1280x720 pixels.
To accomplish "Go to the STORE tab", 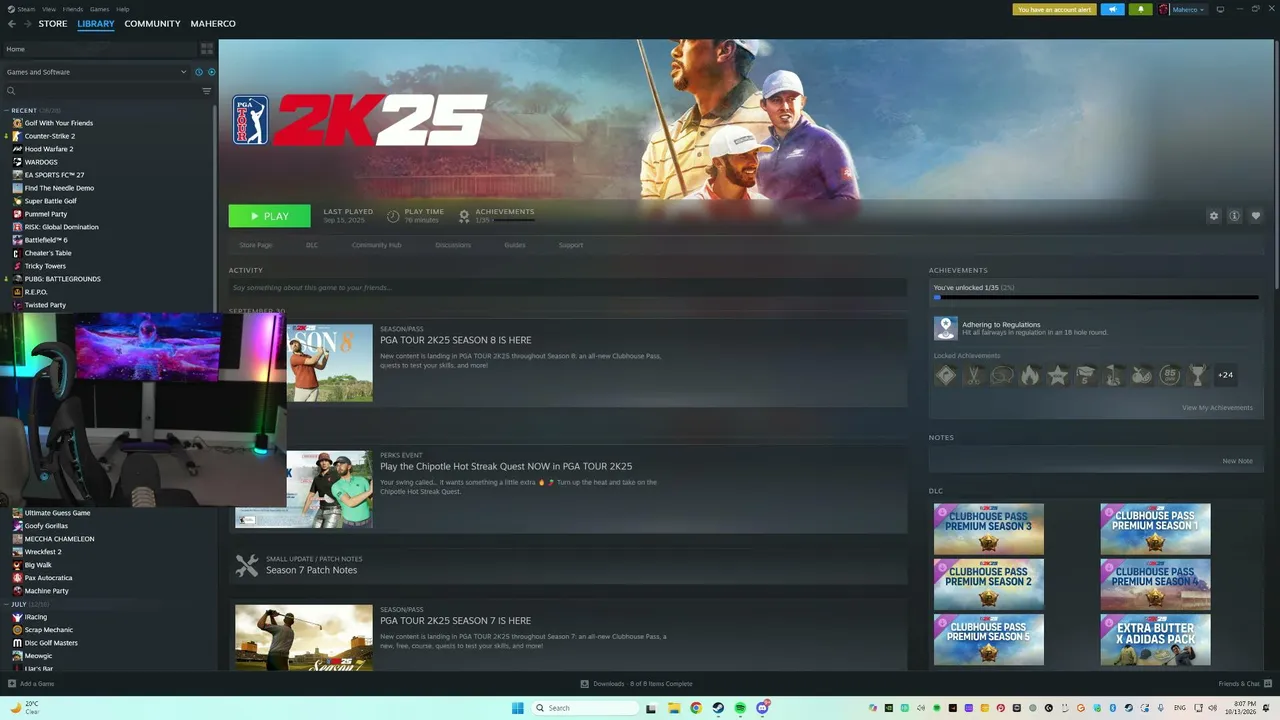I will pos(53,24).
